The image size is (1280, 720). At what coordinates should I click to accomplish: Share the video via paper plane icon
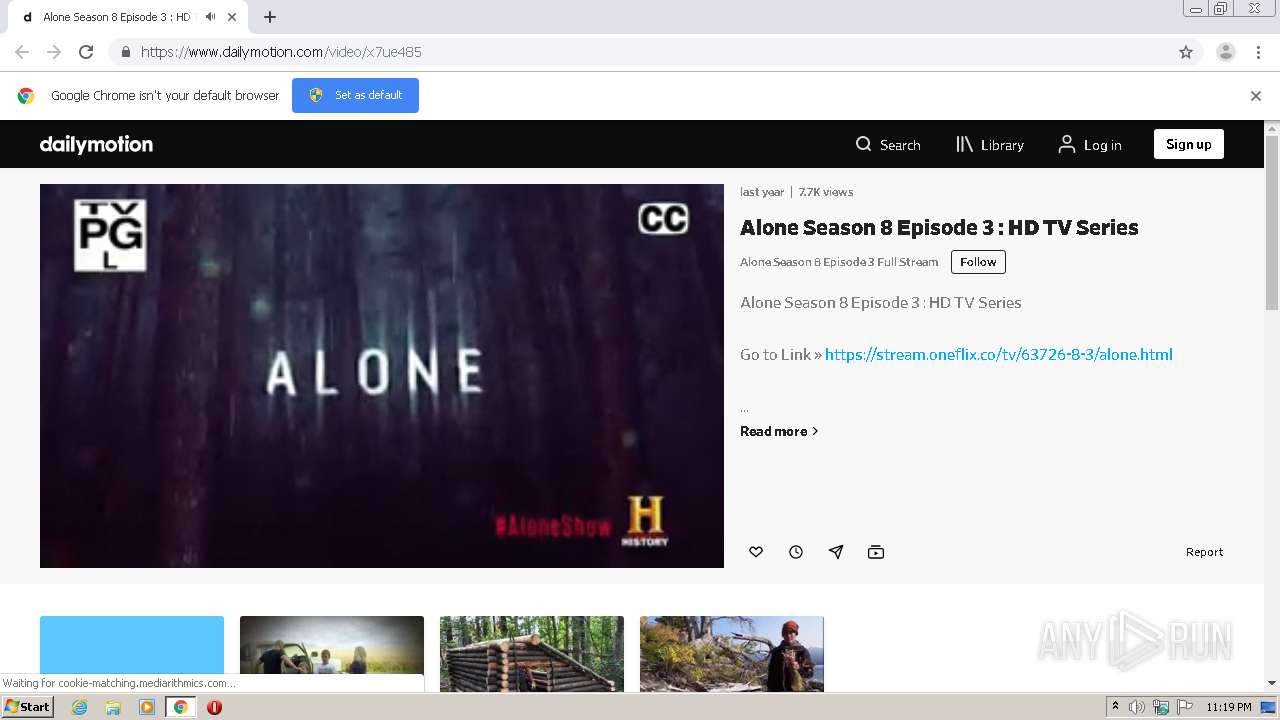(x=836, y=552)
